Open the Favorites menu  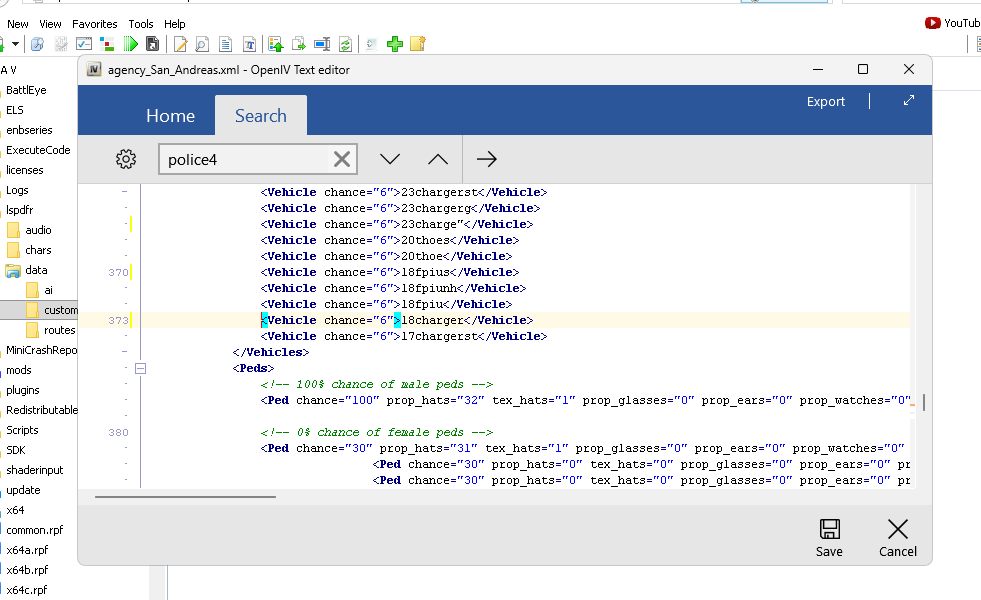point(94,24)
